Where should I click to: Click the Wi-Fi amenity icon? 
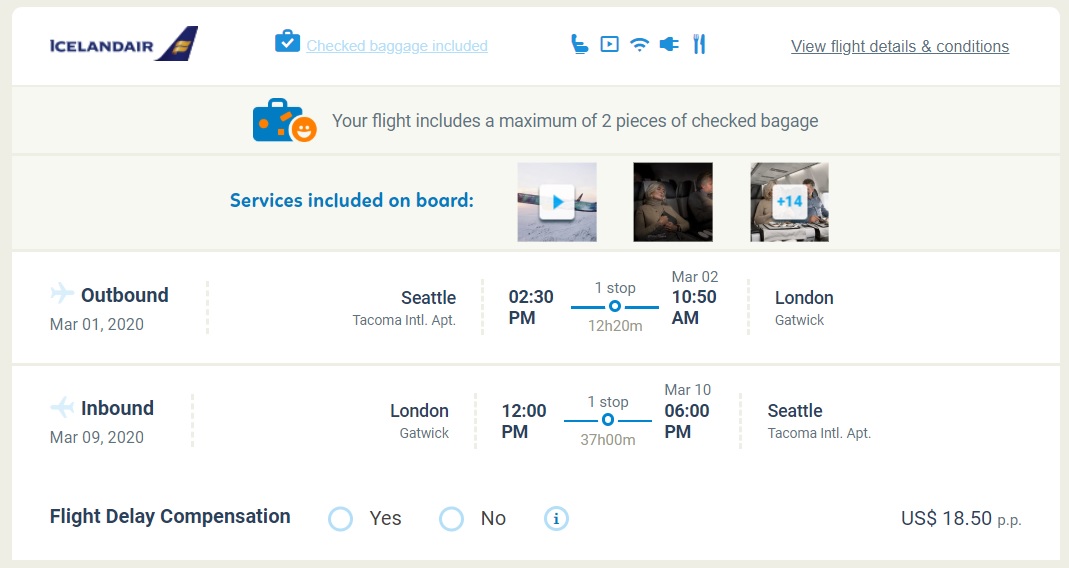[640, 44]
